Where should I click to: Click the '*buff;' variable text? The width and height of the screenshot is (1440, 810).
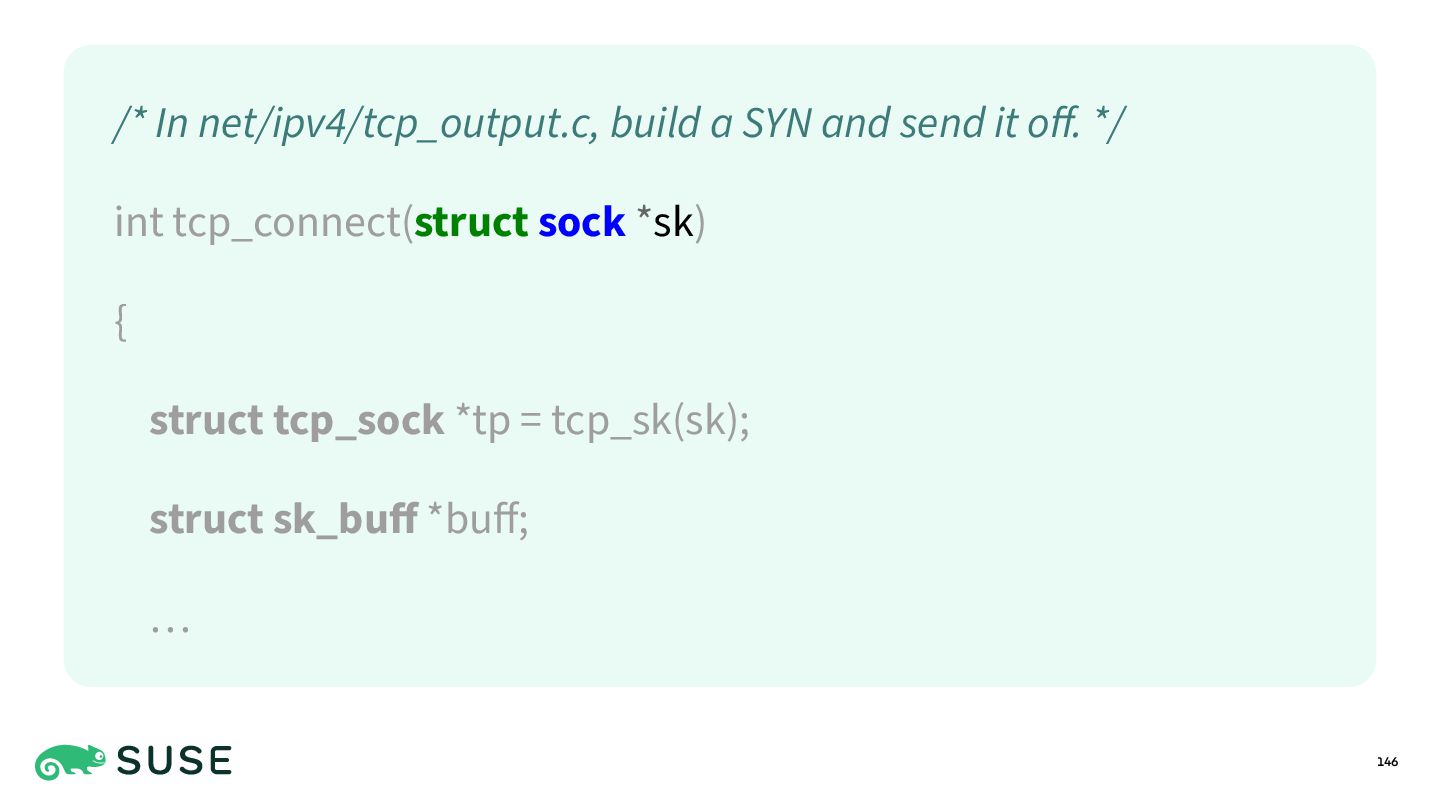coord(478,519)
